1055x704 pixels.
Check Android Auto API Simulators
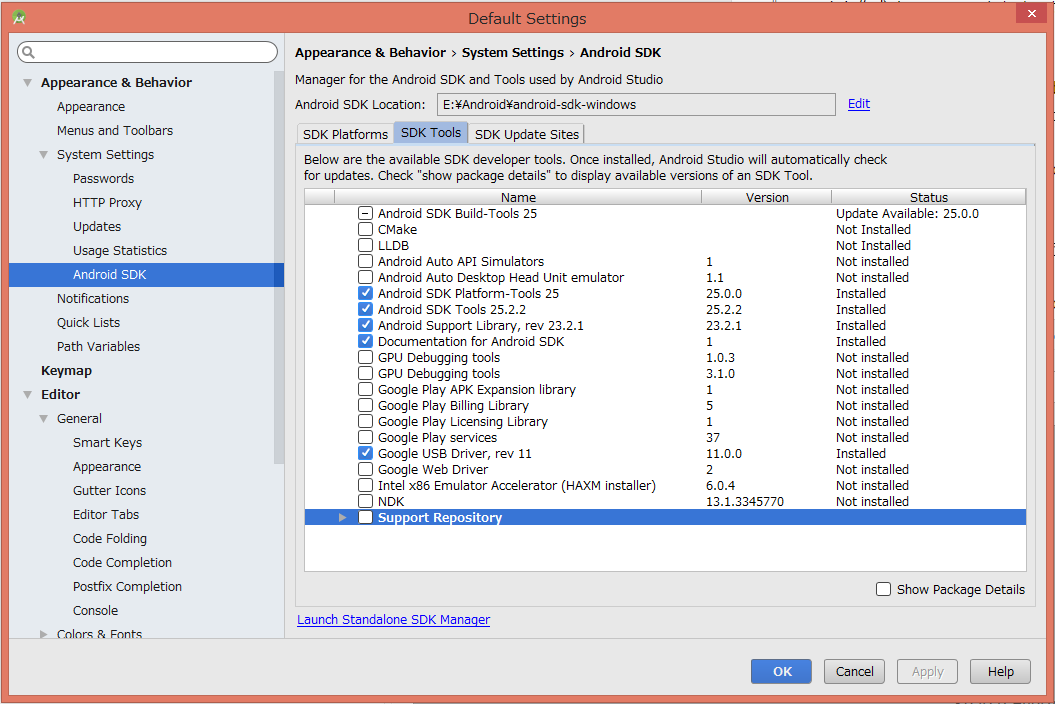pyautogui.click(x=365, y=261)
